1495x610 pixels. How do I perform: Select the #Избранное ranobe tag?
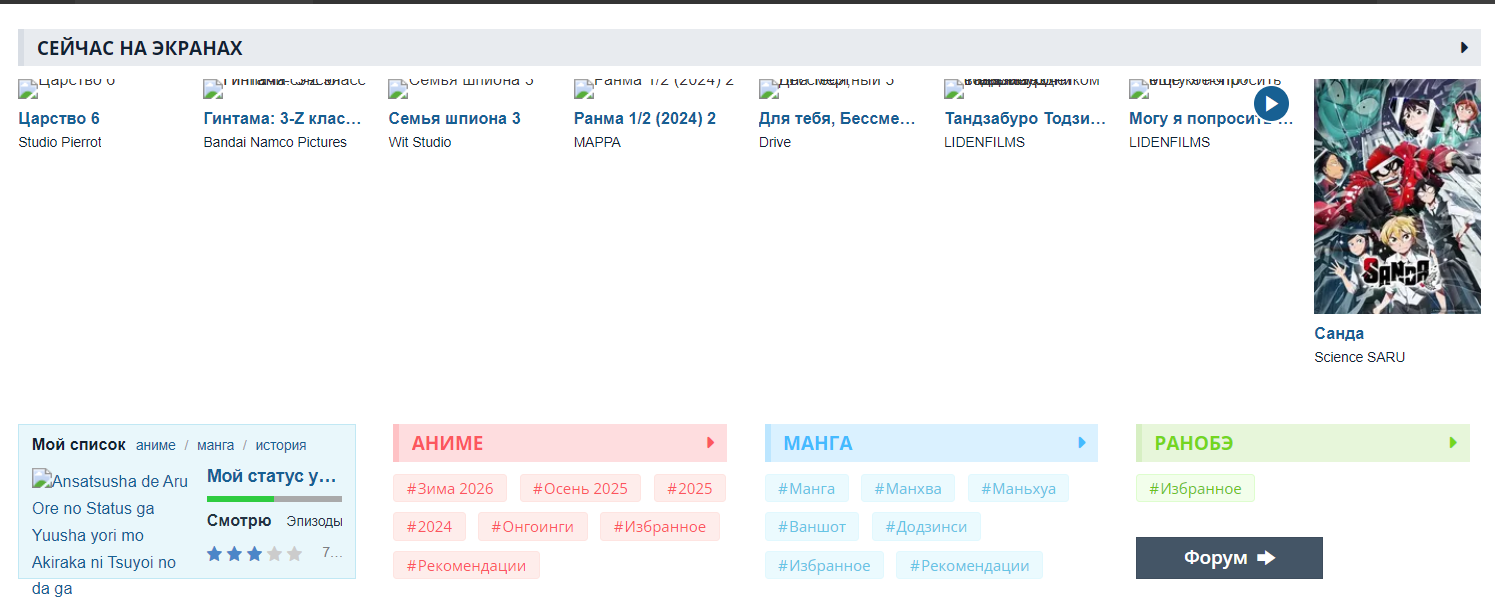[1195, 489]
